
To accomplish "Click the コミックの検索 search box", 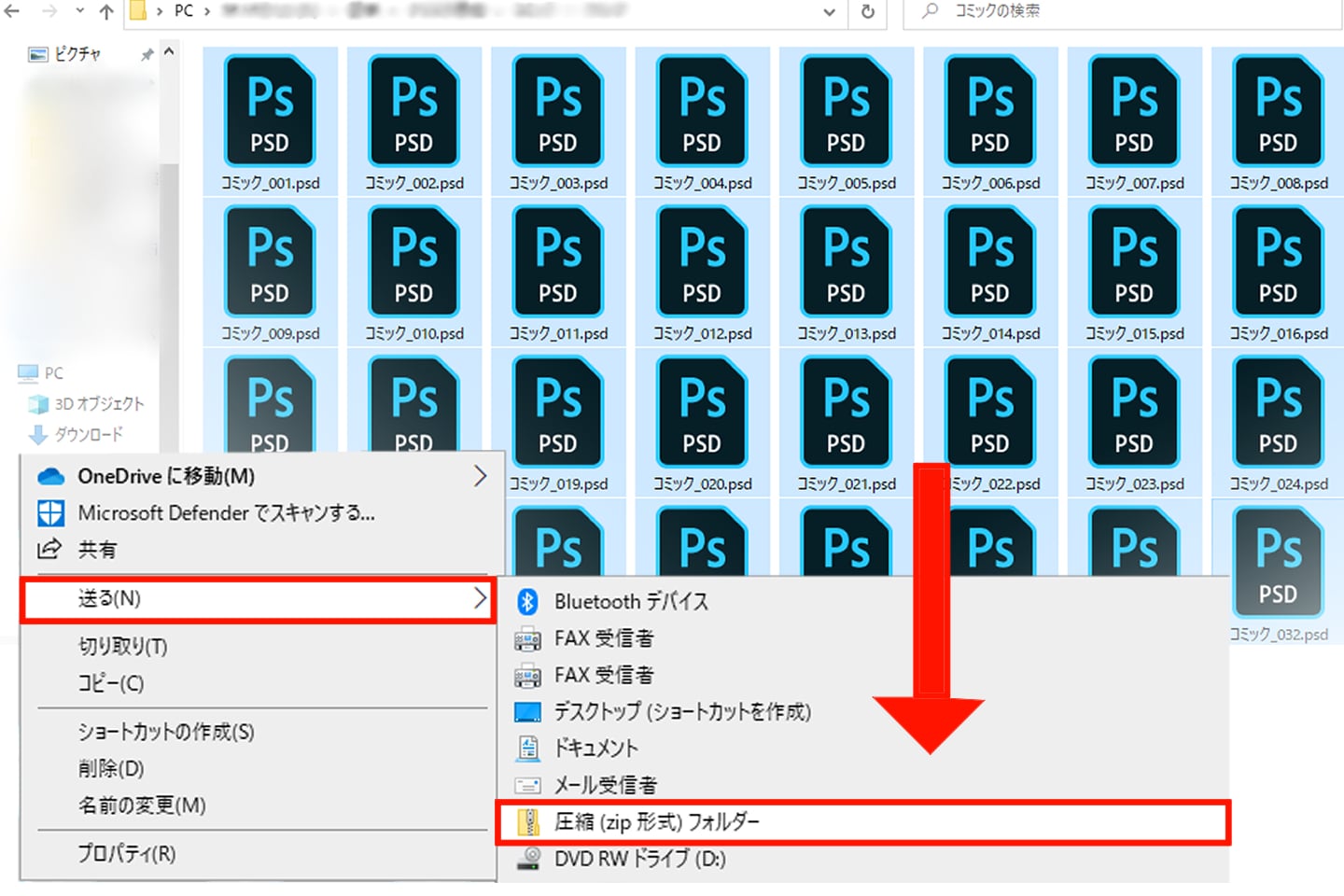I will point(1120,12).
